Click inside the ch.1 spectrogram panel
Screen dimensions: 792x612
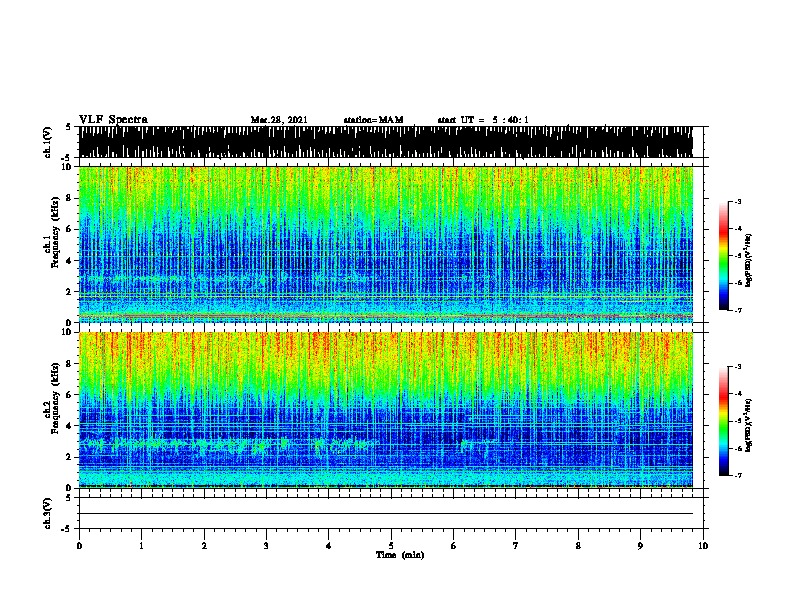pyautogui.click(x=386, y=244)
